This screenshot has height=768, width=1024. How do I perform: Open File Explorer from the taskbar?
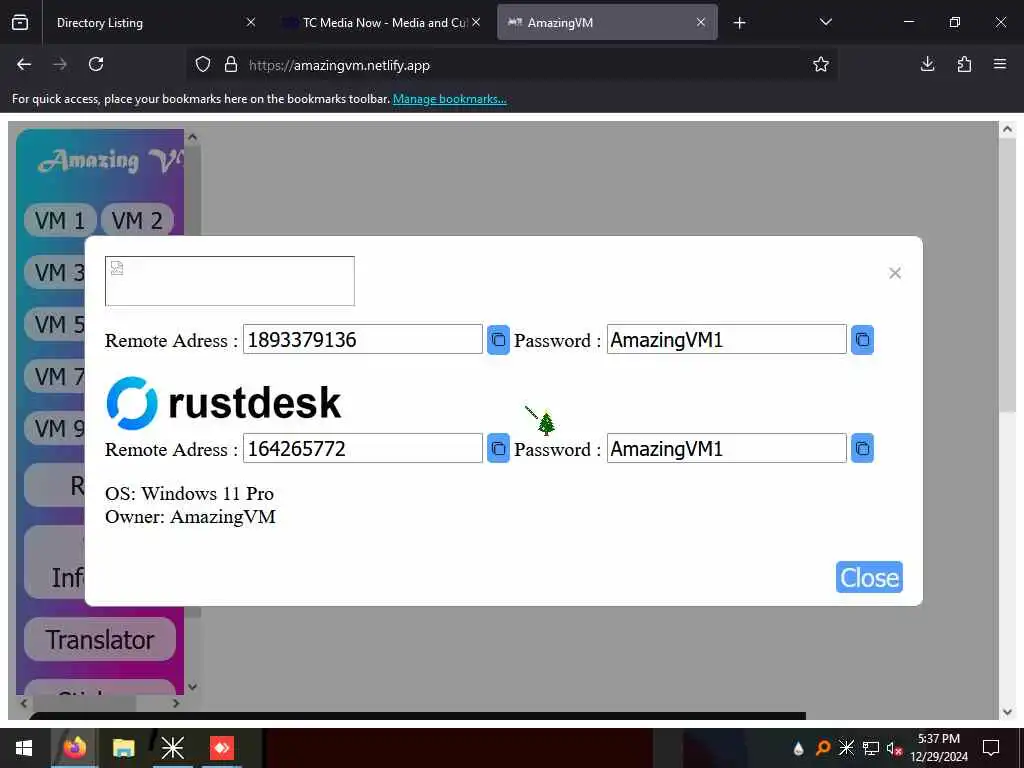tap(123, 748)
